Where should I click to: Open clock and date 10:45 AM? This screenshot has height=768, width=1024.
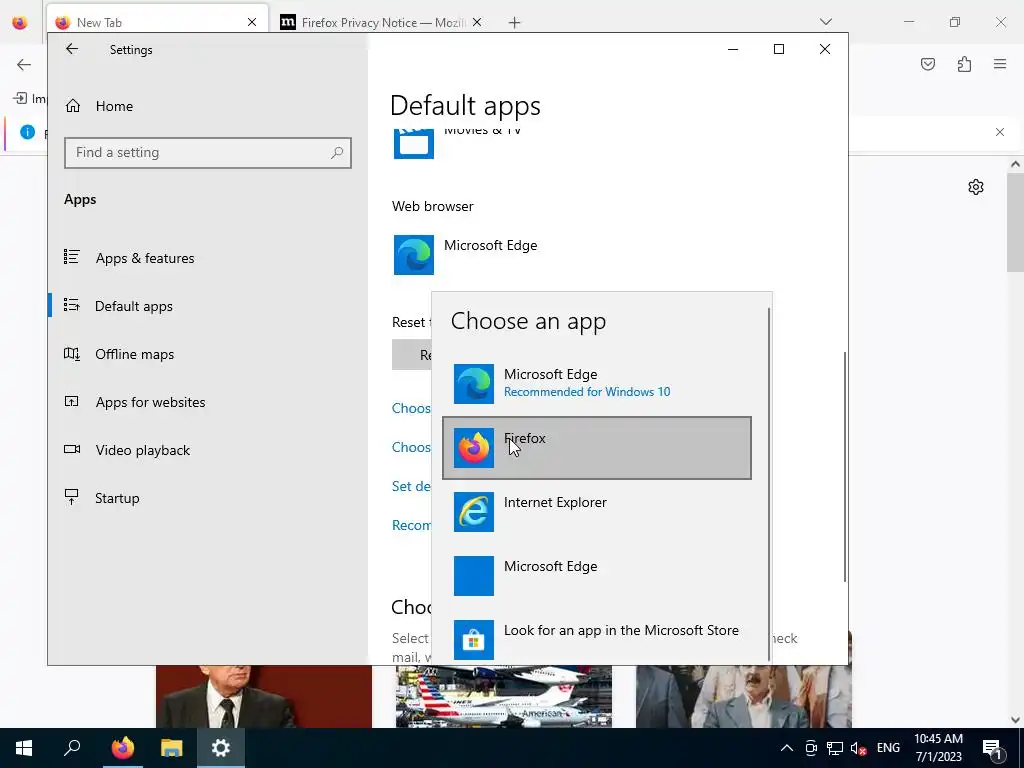click(938, 748)
